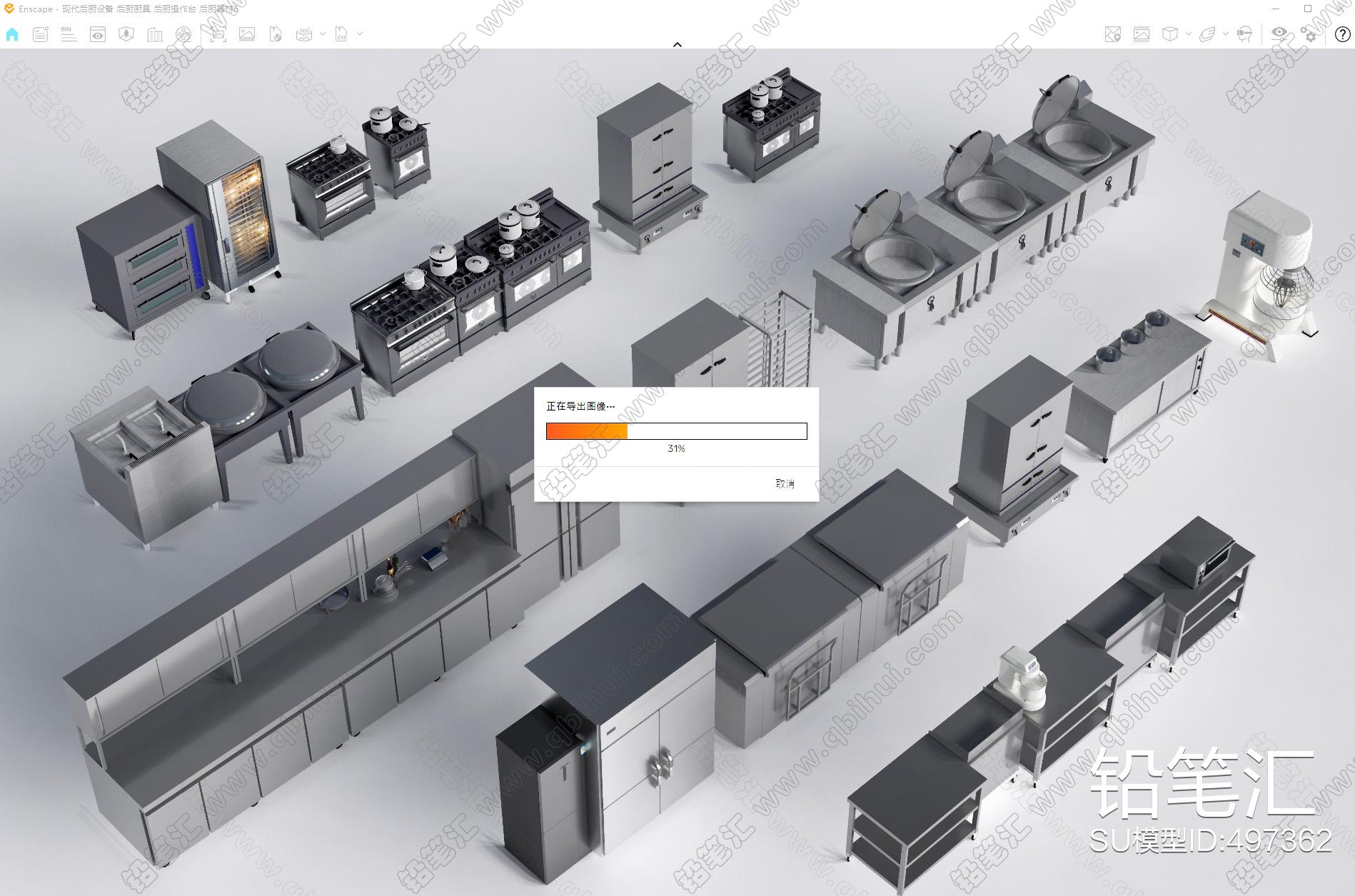Open the View Management window icon
The image size is (1355, 896).
[x=98, y=34]
